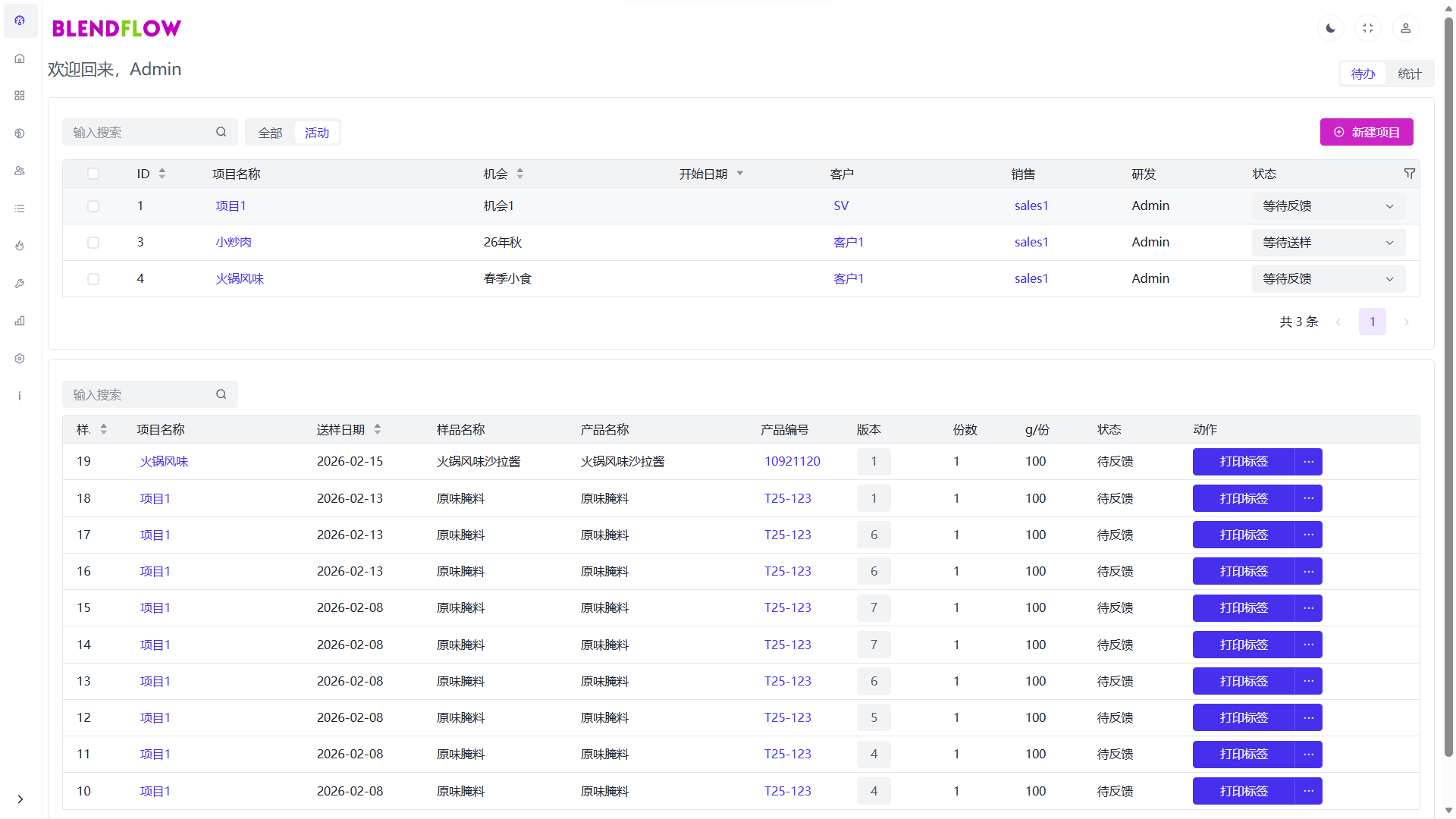The width and height of the screenshot is (1456, 819).
Task: Click the 新建项目 button
Action: [x=1366, y=132]
